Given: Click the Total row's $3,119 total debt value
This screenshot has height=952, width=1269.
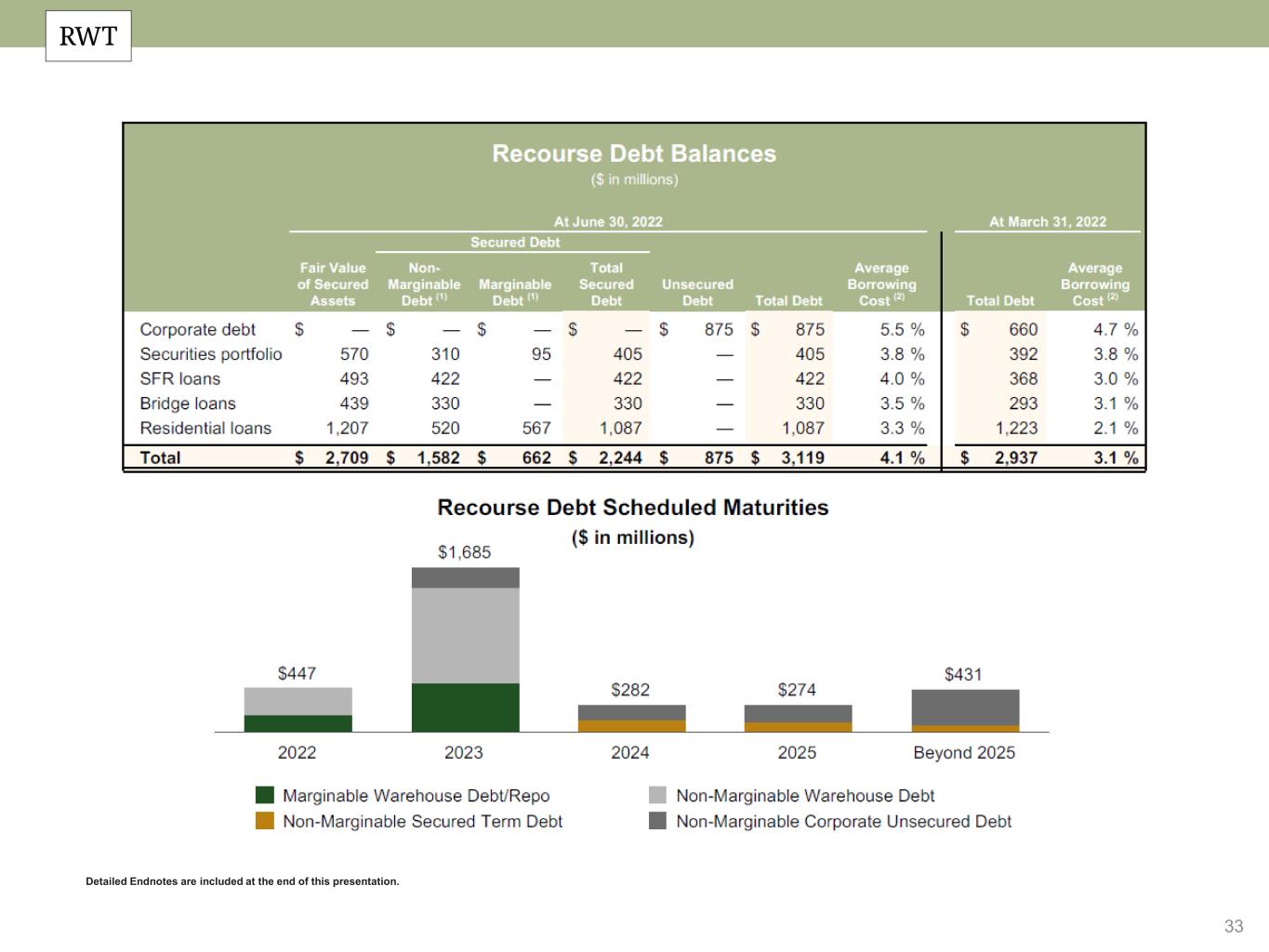Looking at the screenshot, I should click(801, 457).
